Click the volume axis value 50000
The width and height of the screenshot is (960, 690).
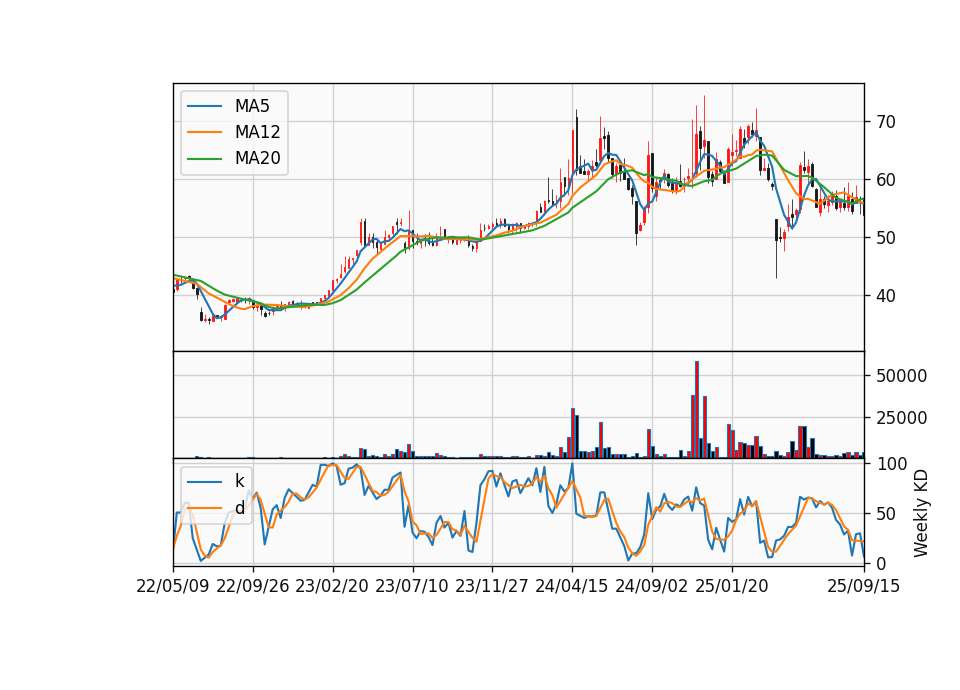901,376
